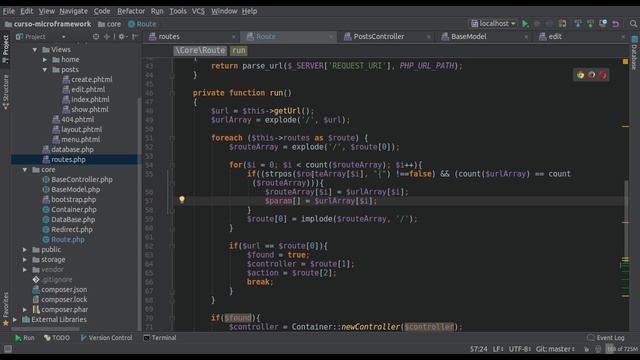Screen dimensions: 640x360
Task: Click the yellow inspection indicator square
Action: click(625, 62)
